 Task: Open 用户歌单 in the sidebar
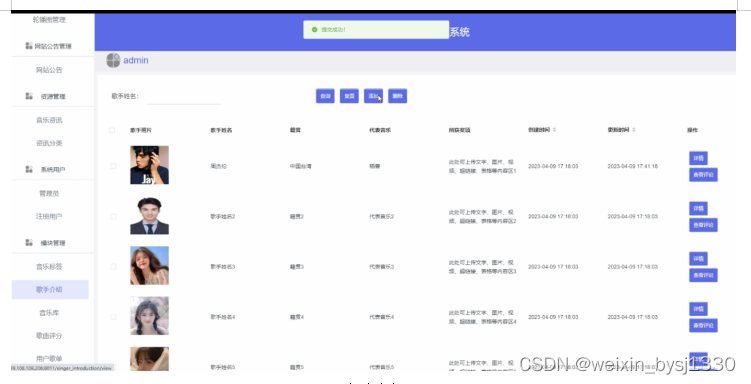(49, 358)
